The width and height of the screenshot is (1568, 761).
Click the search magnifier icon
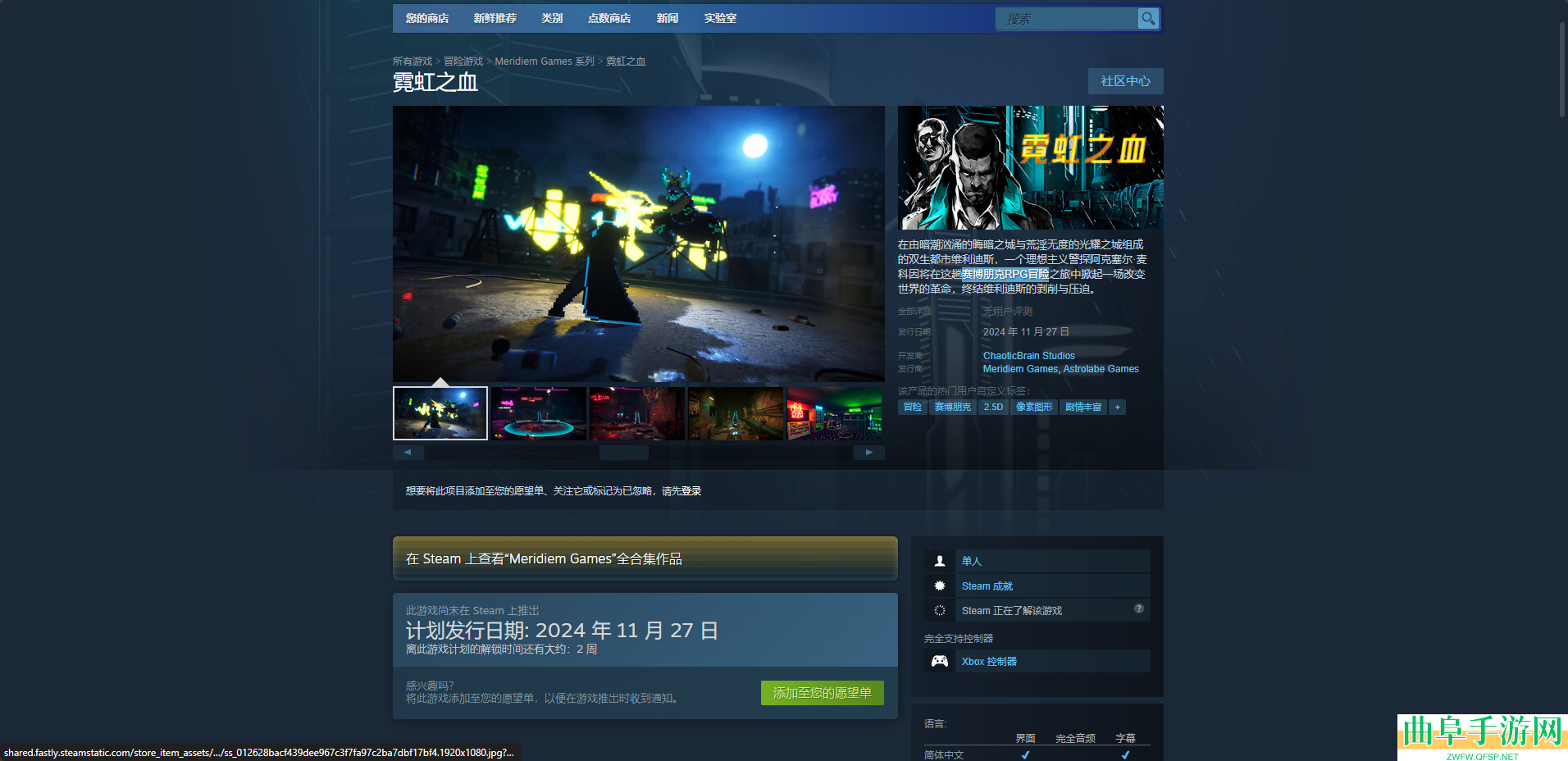tap(1148, 18)
